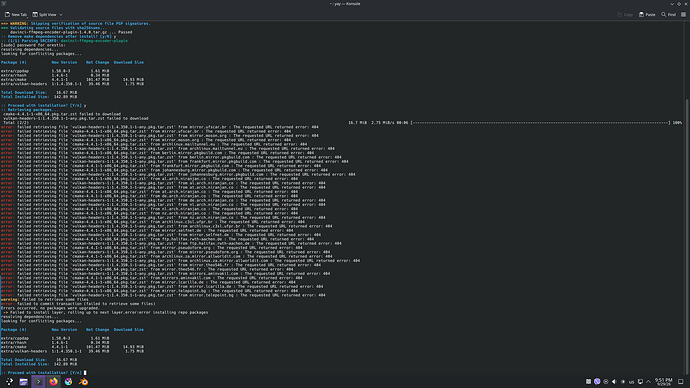Open the volume control in the system tray
The image size is (690, 388).
(x=614, y=382)
